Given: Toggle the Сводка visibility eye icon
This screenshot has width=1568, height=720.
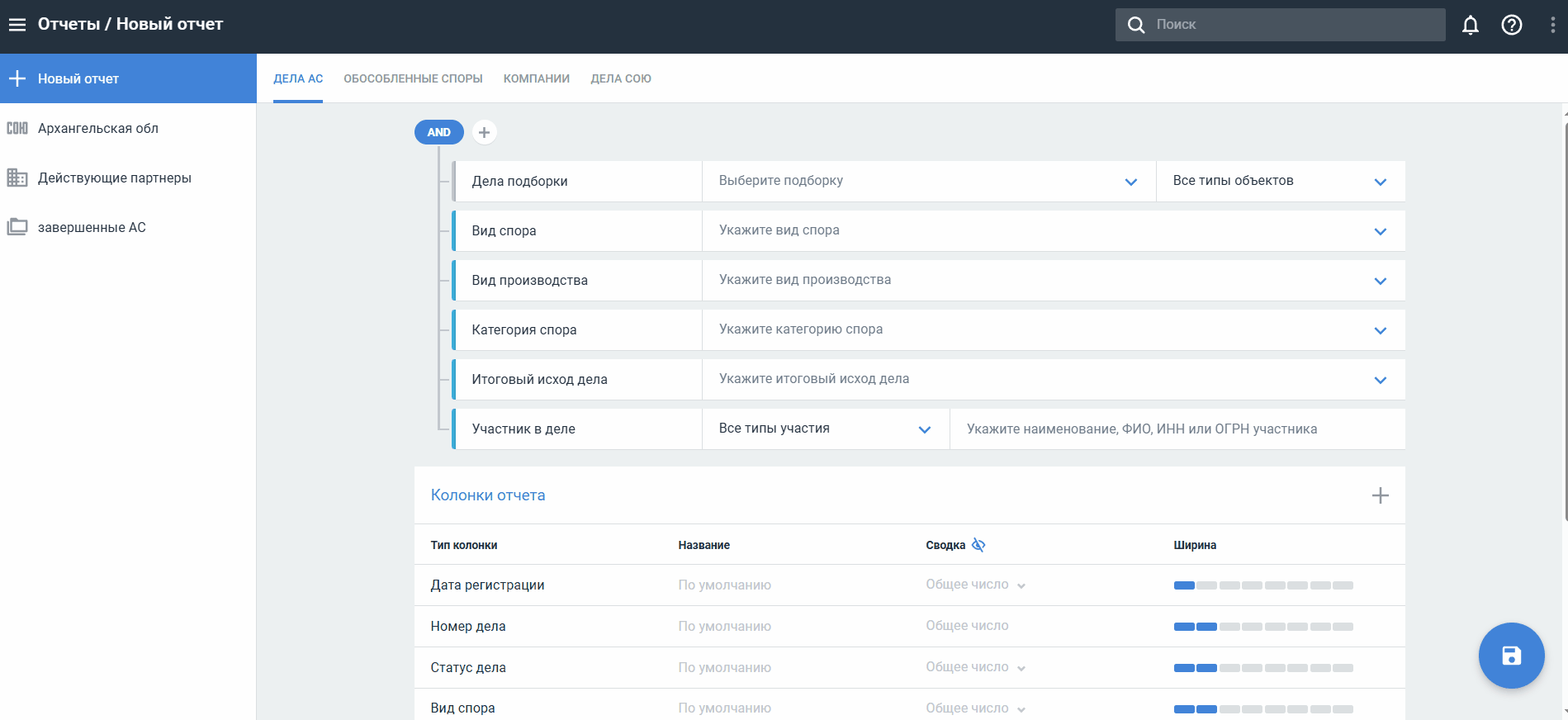Looking at the screenshot, I should point(978,545).
